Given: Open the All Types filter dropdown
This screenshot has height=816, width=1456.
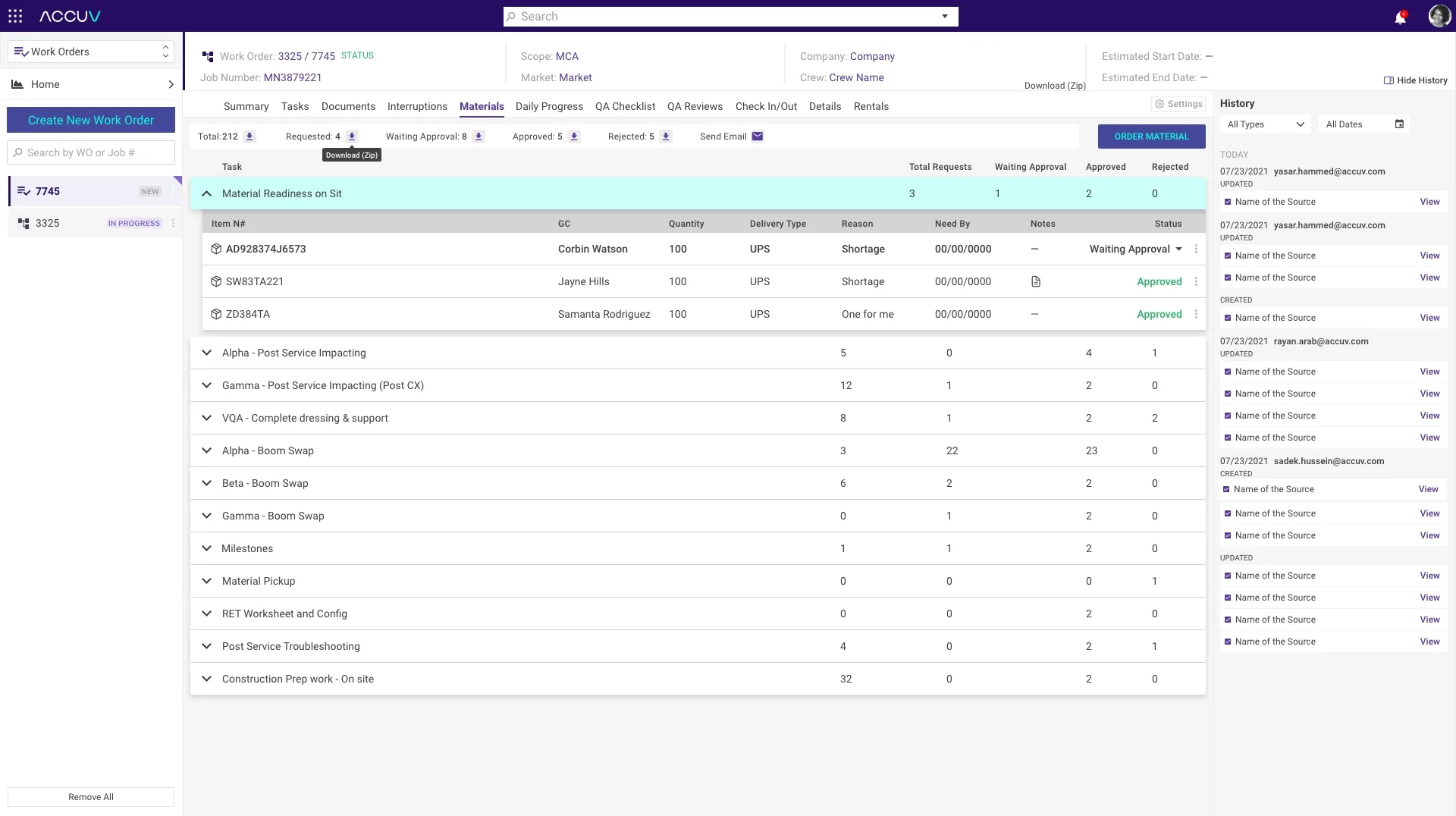Looking at the screenshot, I should (x=1266, y=124).
